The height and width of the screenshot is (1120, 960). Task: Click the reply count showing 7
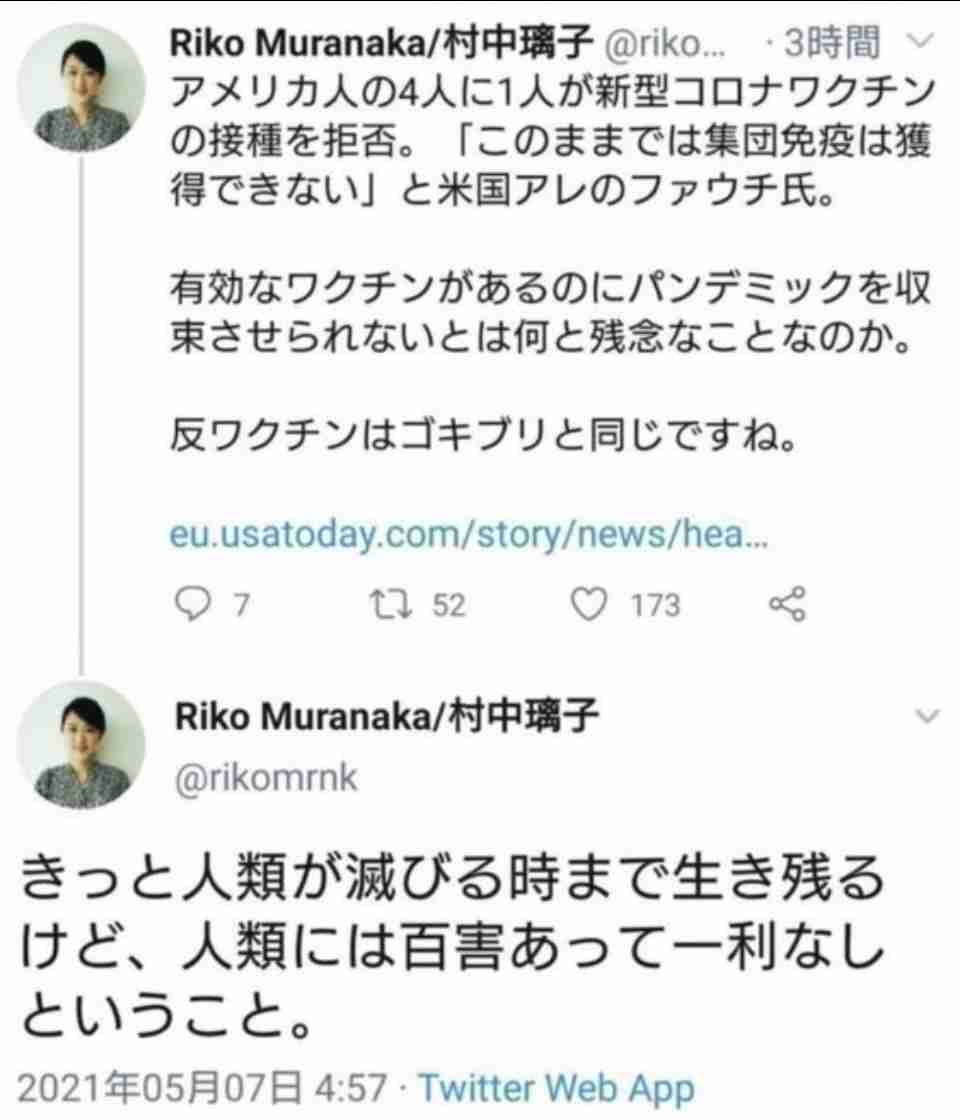pos(241,606)
